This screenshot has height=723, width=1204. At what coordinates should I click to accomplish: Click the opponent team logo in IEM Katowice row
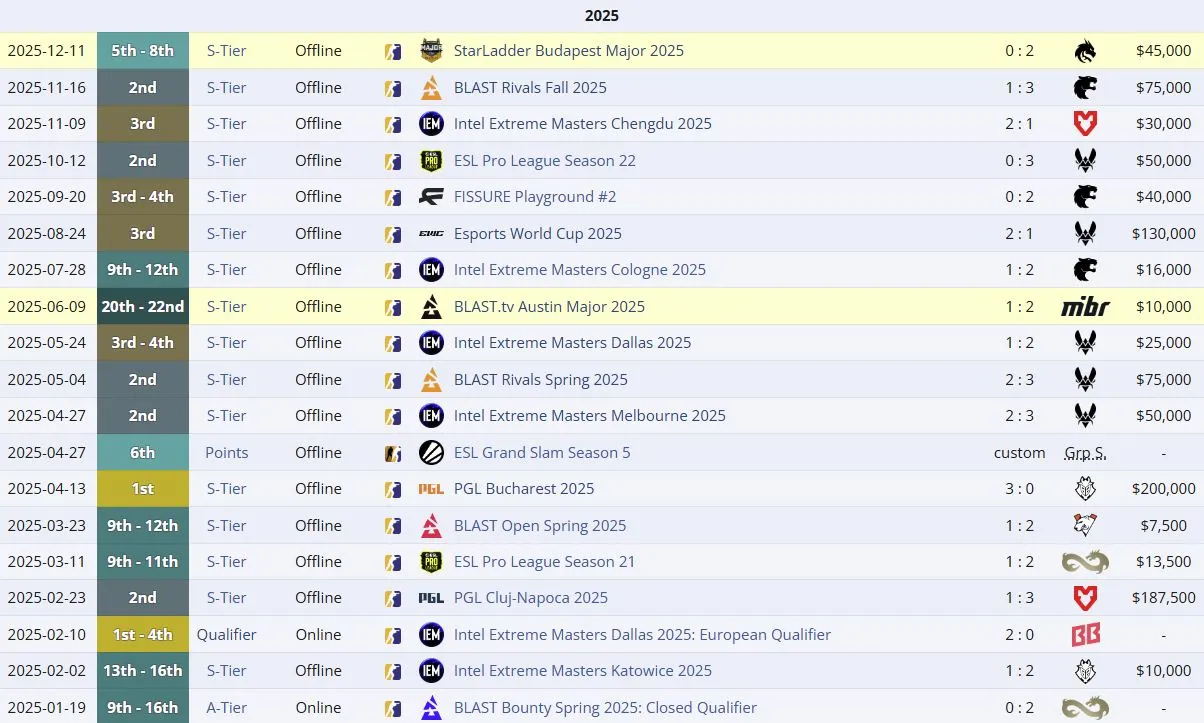point(1085,671)
